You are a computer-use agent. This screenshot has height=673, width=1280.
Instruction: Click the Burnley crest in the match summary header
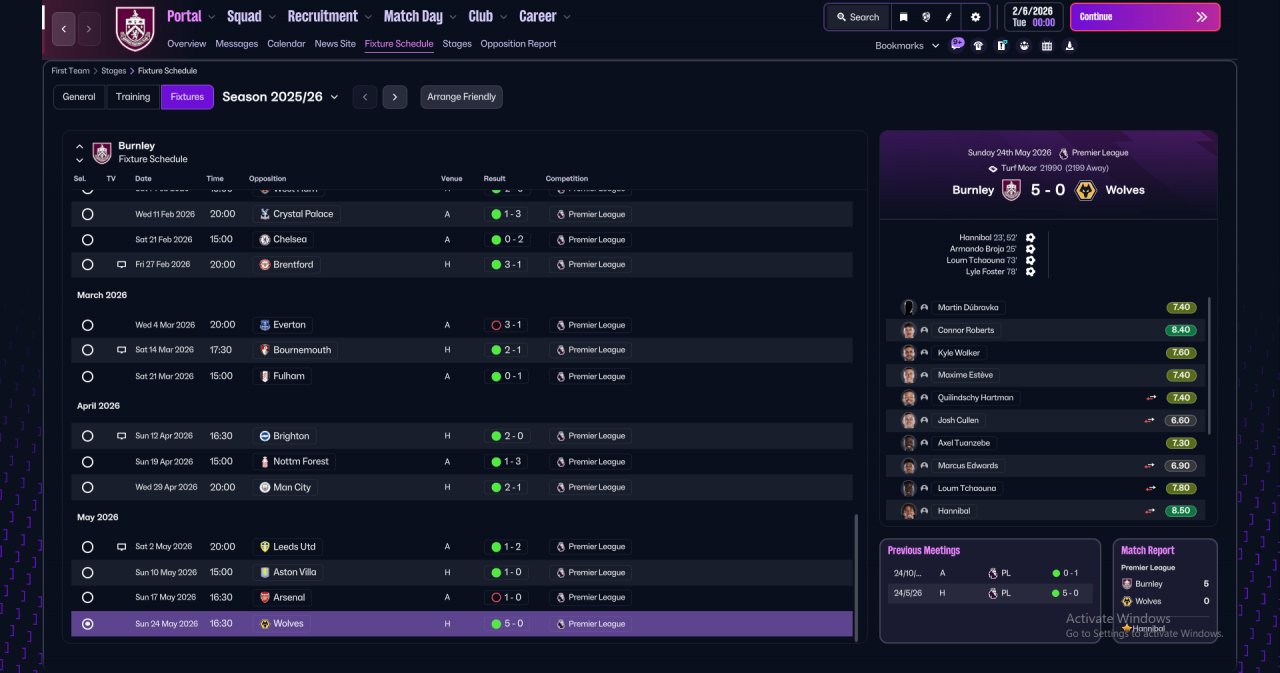point(1011,190)
